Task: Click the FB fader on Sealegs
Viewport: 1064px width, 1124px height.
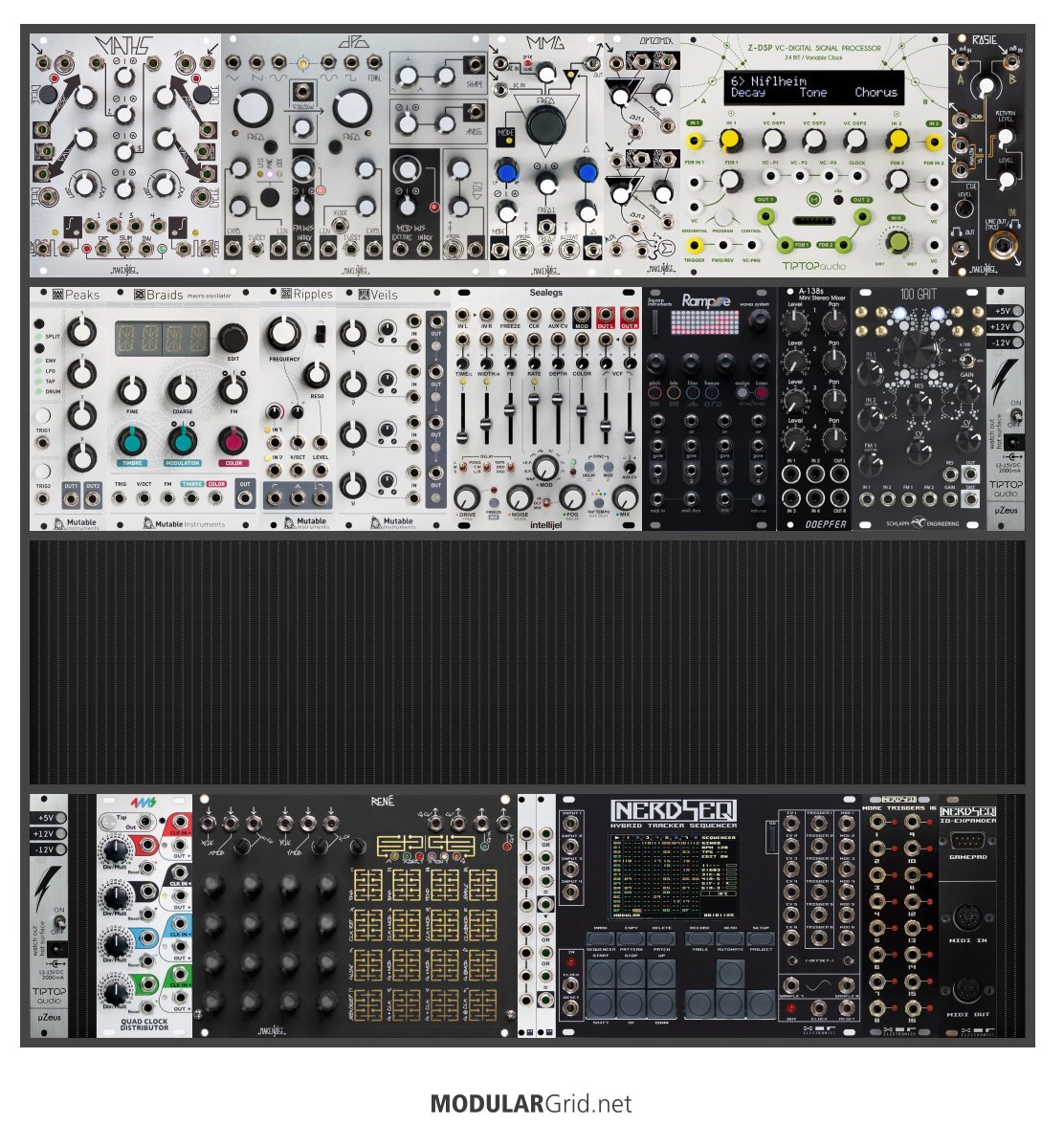Action: point(510,411)
